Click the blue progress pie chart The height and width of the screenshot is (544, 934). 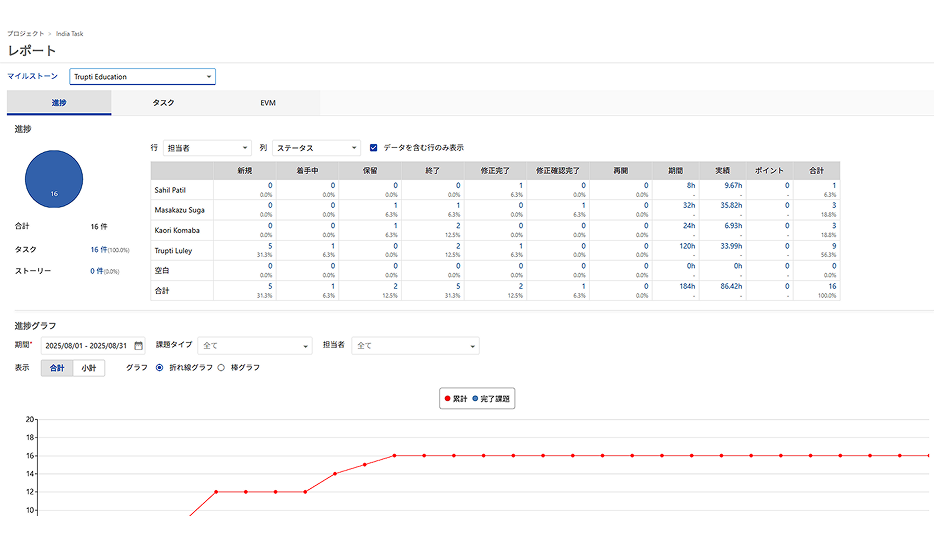54,180
